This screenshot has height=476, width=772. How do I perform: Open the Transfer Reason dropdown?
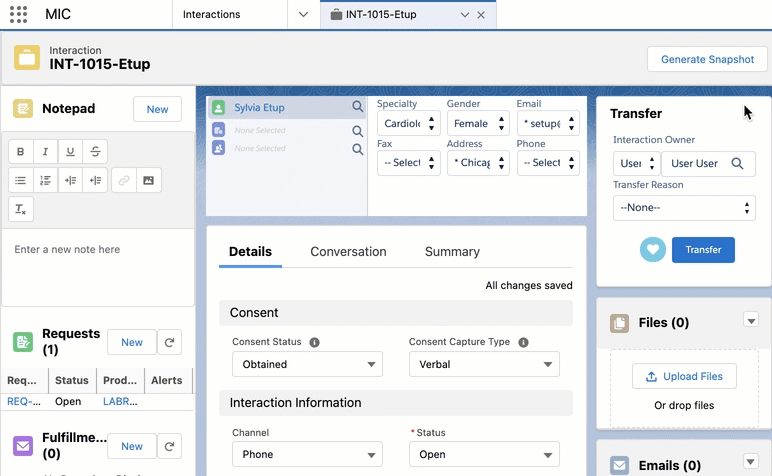pos(684,208)
